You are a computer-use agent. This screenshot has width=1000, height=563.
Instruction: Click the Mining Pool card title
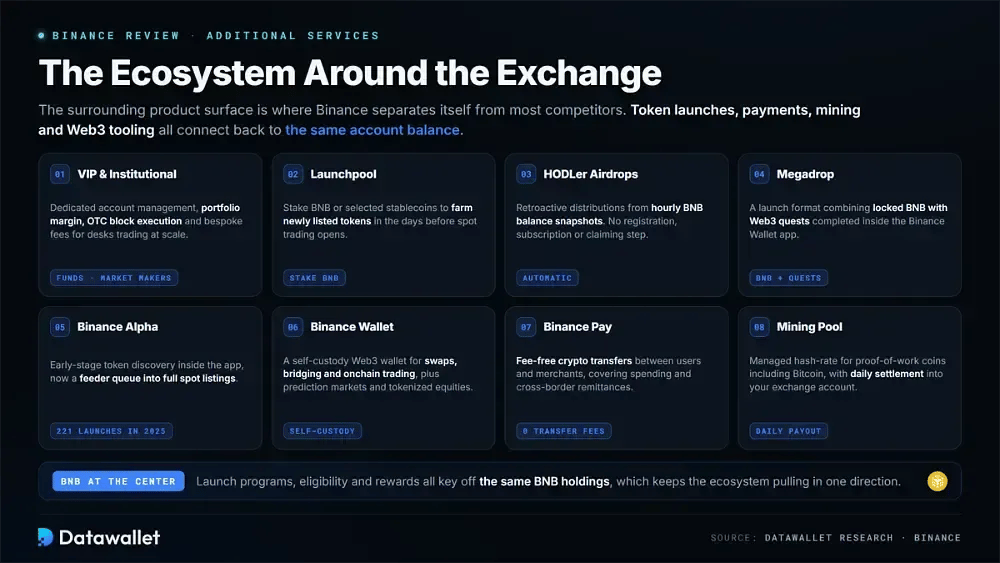pos(809,327)
